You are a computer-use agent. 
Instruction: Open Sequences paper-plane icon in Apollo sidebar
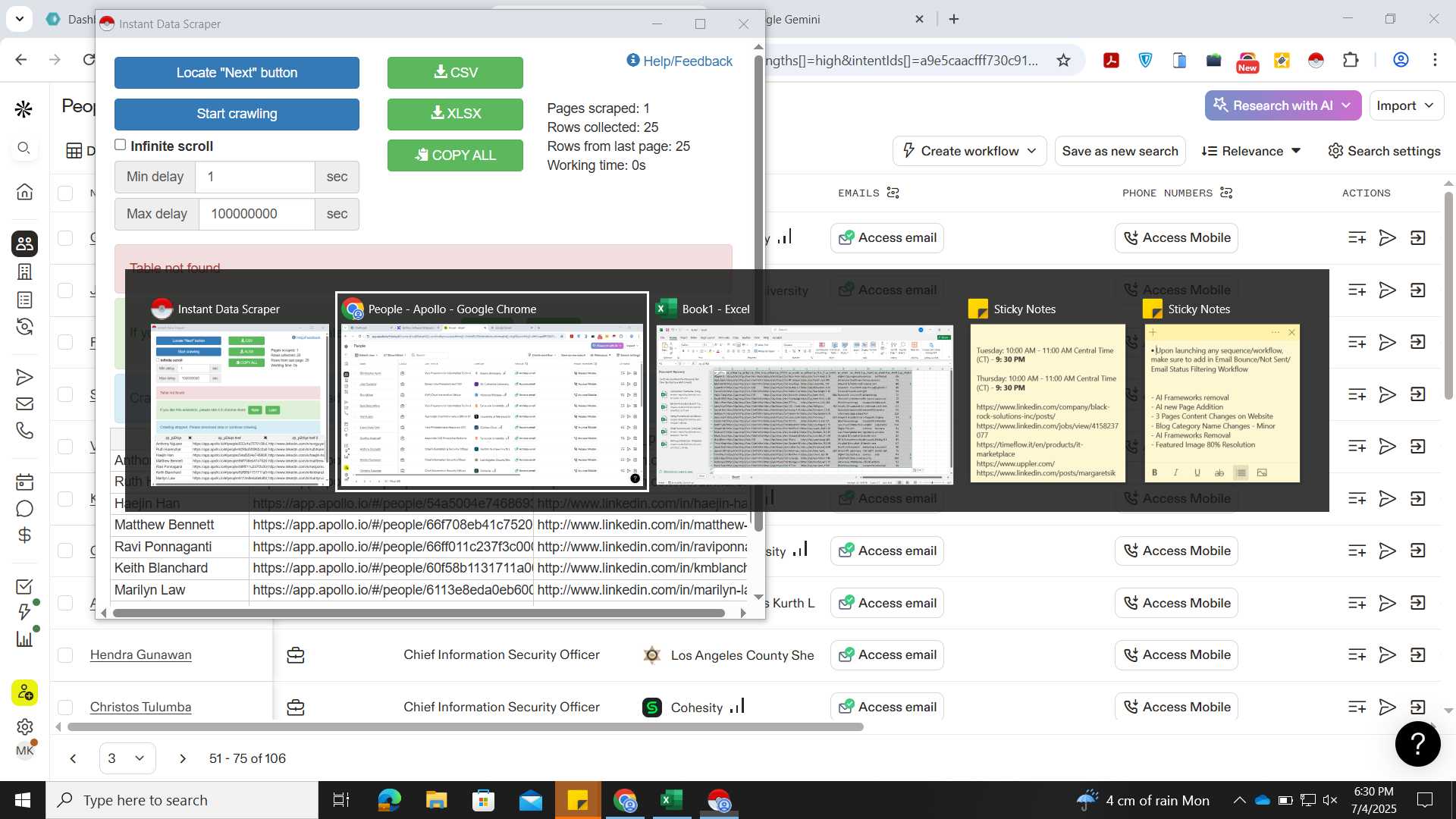click(24, 377)
